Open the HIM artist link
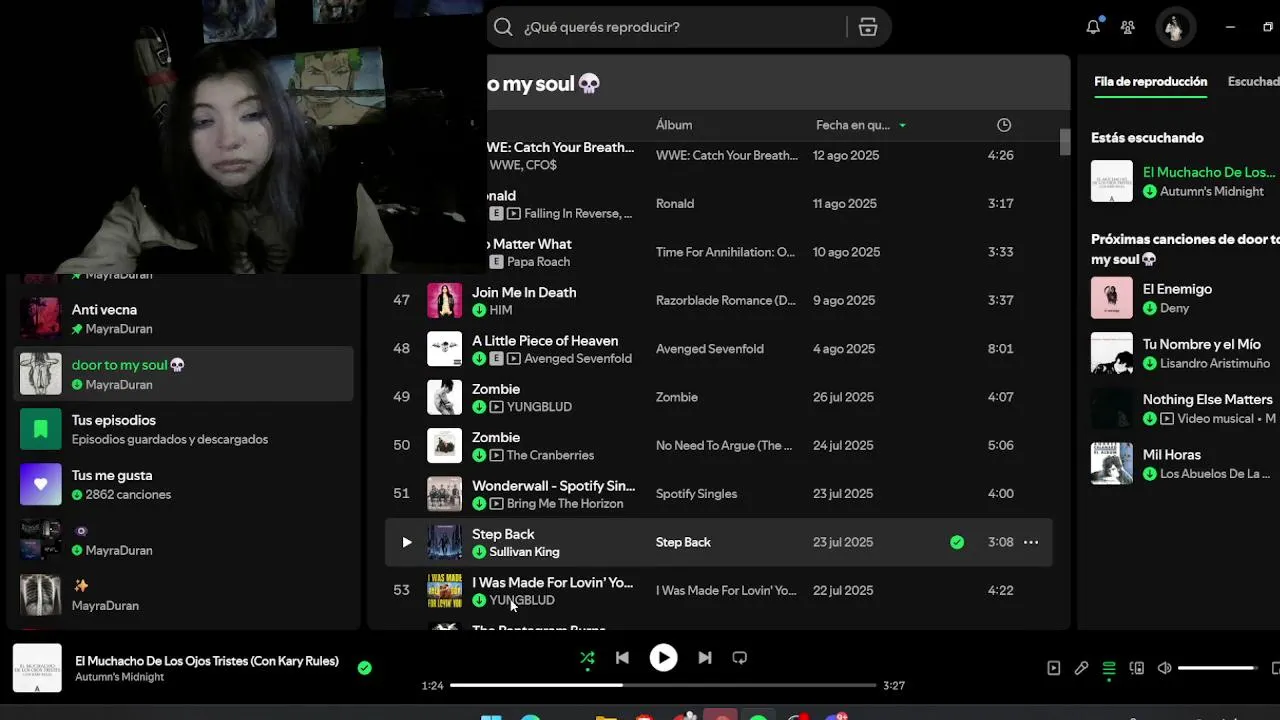The image size is (1280, 720). click(x=501, y=310)
